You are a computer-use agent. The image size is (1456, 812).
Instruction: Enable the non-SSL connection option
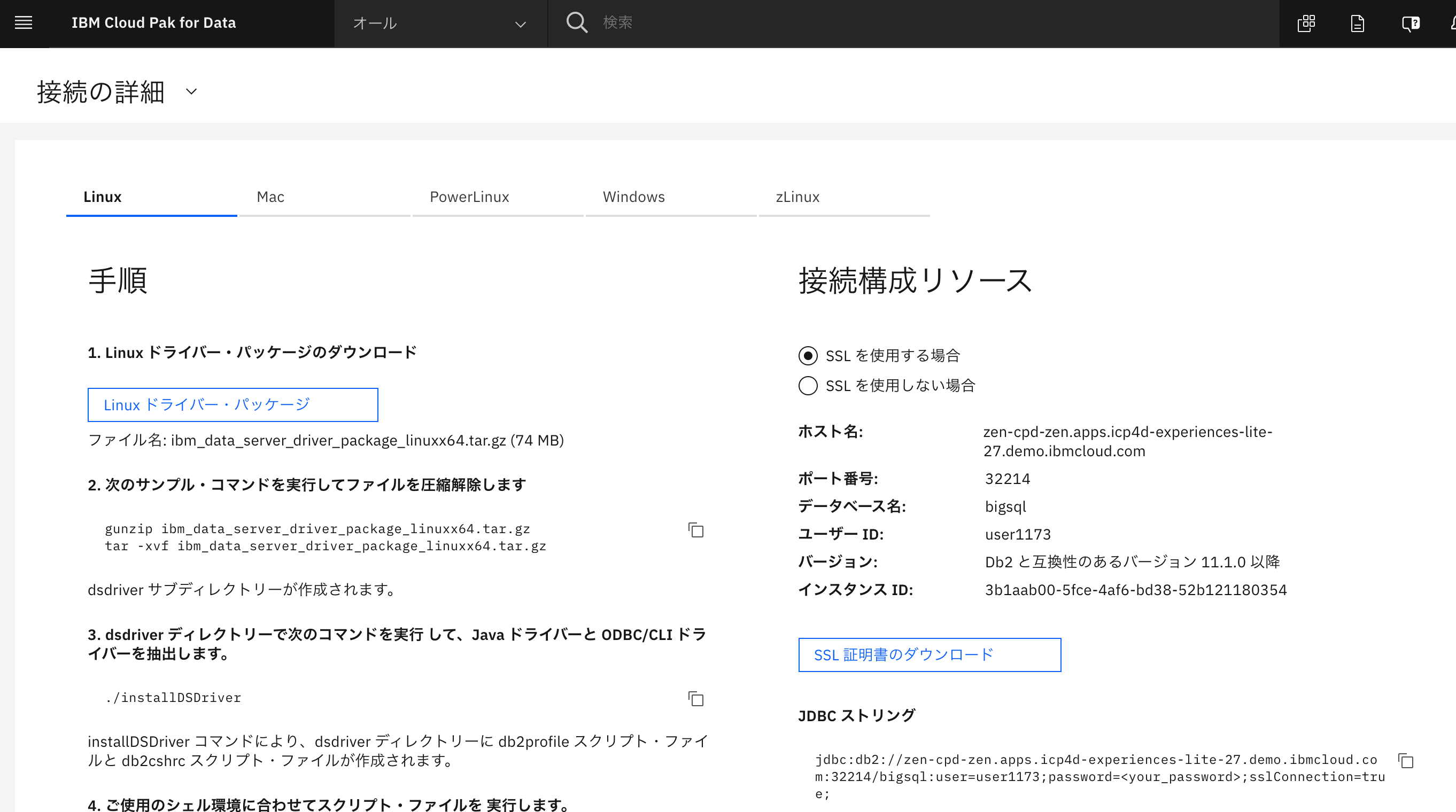808,385
